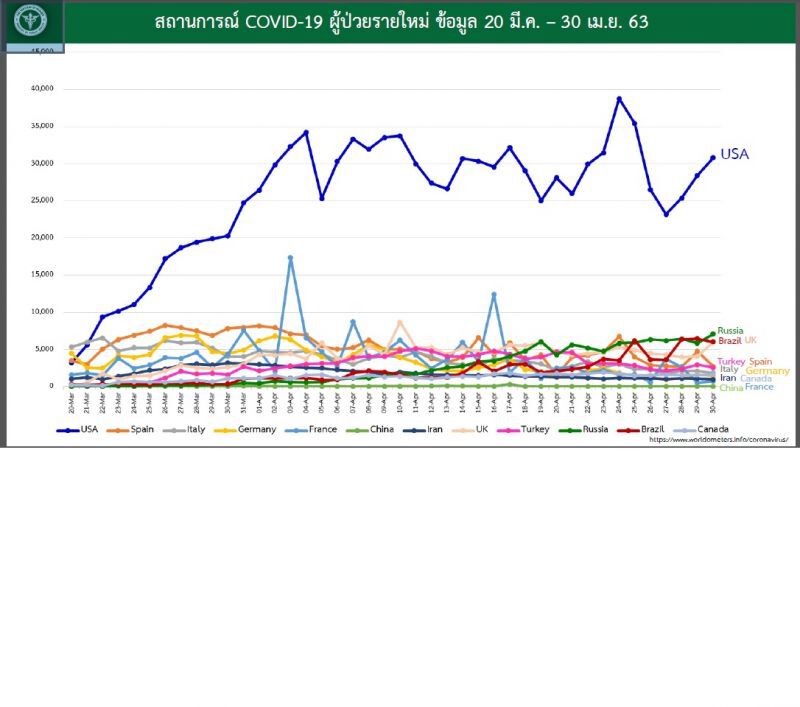Viewport: 800px width, 707px height.
Task: Click the pink Turkey legend line marker
Action: [x=508, y=431]
